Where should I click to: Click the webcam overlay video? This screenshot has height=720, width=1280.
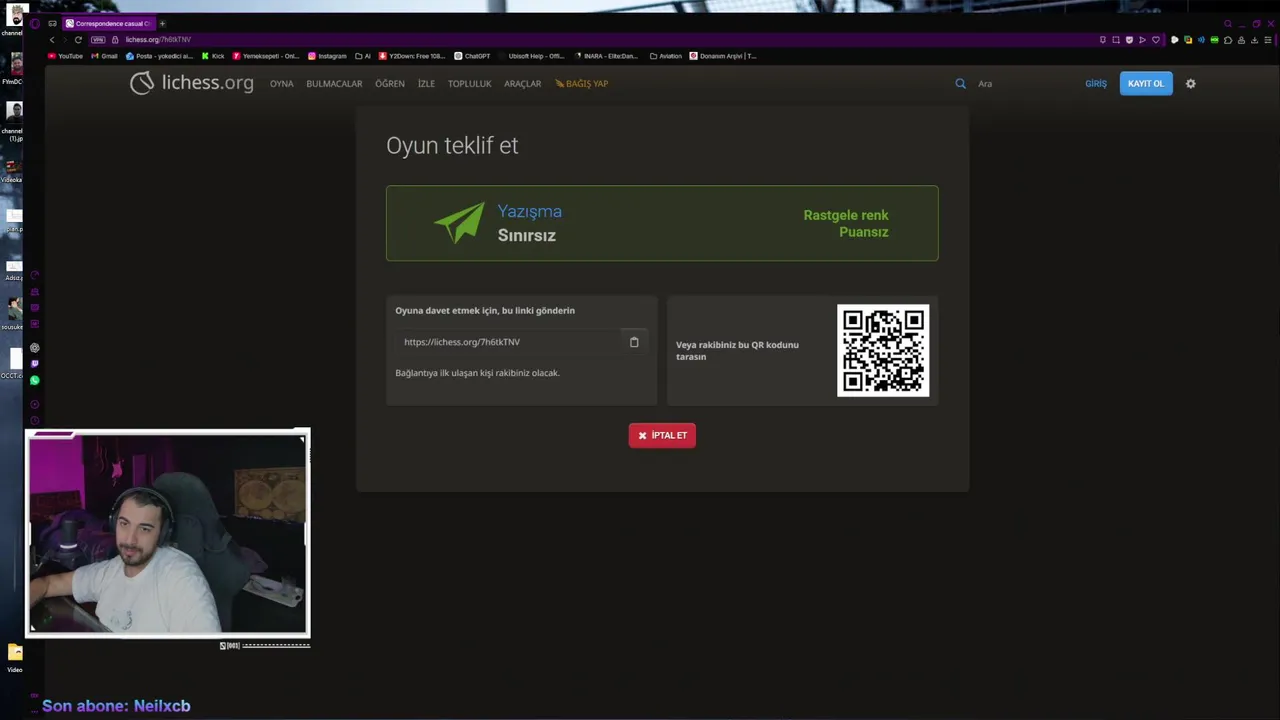click(x=167, y=533)
